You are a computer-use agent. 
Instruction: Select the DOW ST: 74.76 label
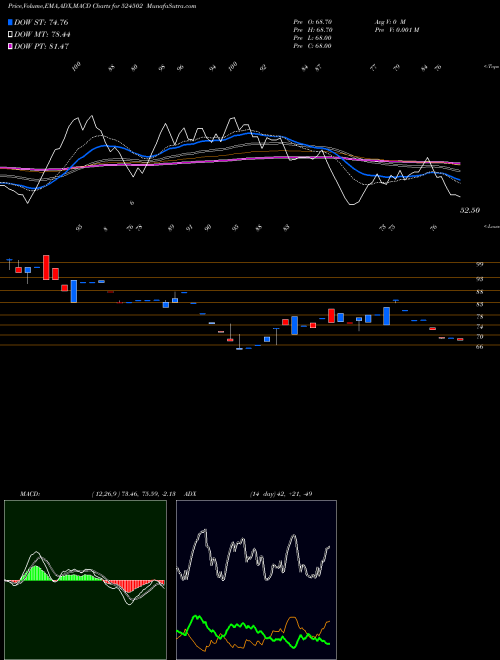(x=41, y=22)
